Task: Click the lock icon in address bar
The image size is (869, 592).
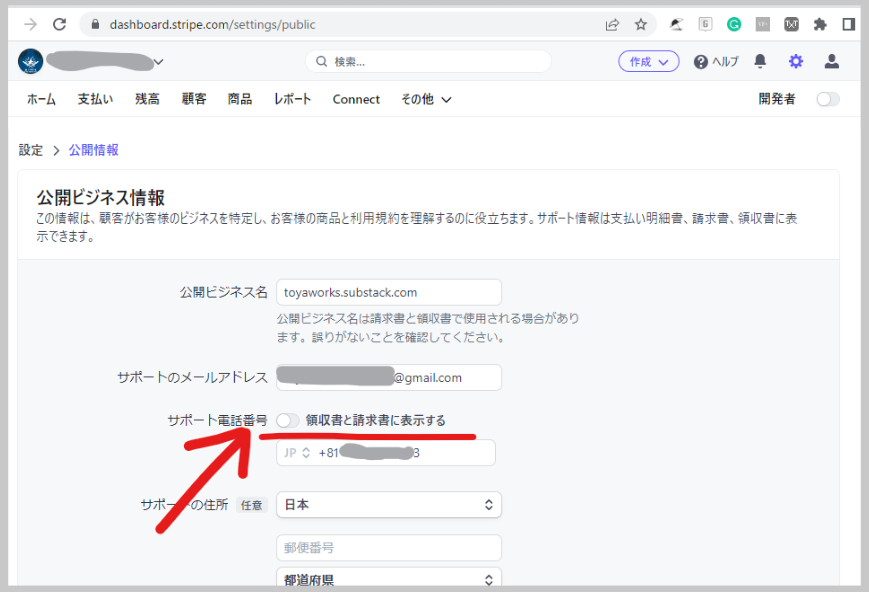Action: 95,24
